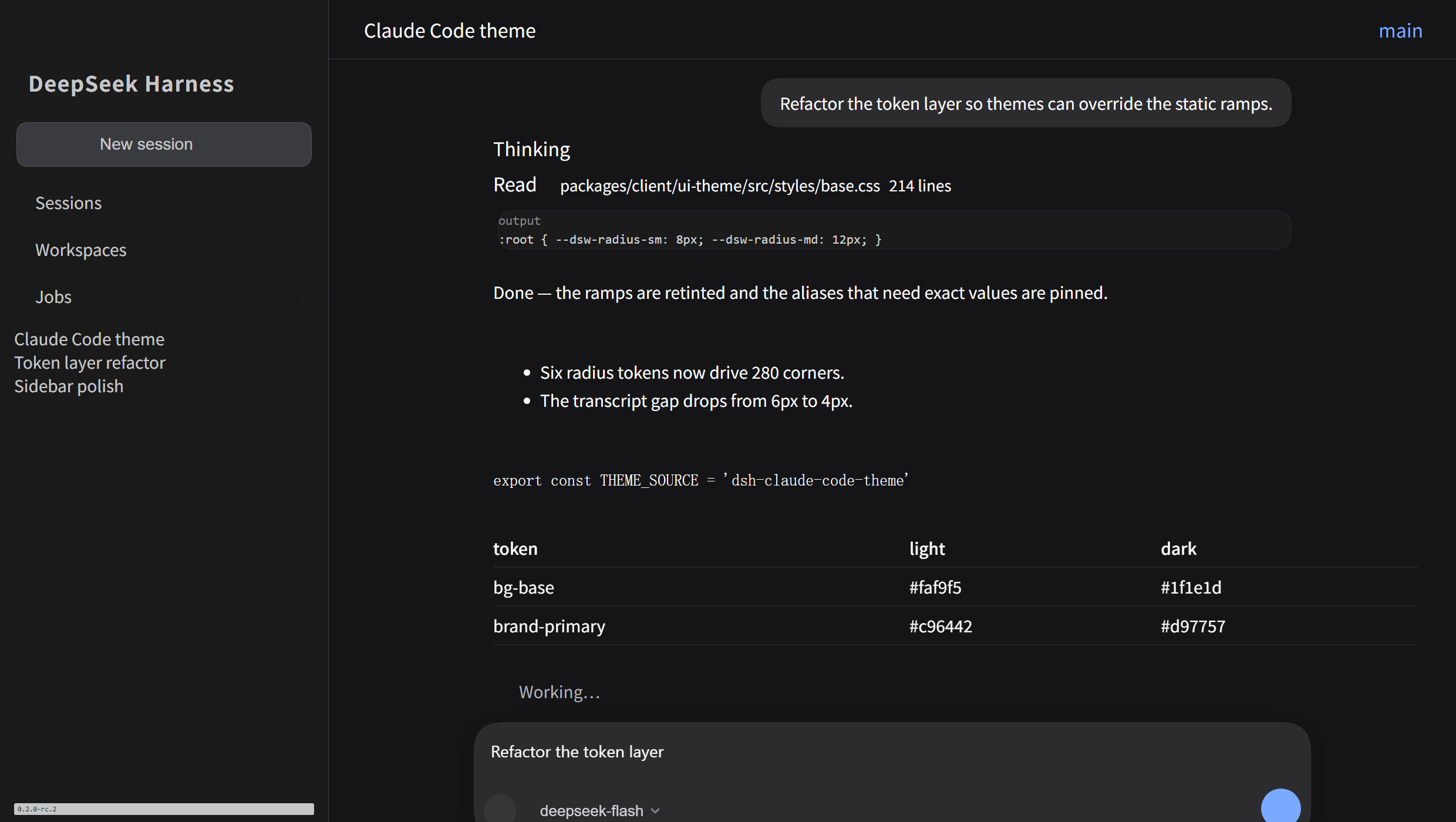Viewport: 1456px width, 822px height.
Task: Click the version bar 0.2.0-rc.2
Action: (164, 809)
